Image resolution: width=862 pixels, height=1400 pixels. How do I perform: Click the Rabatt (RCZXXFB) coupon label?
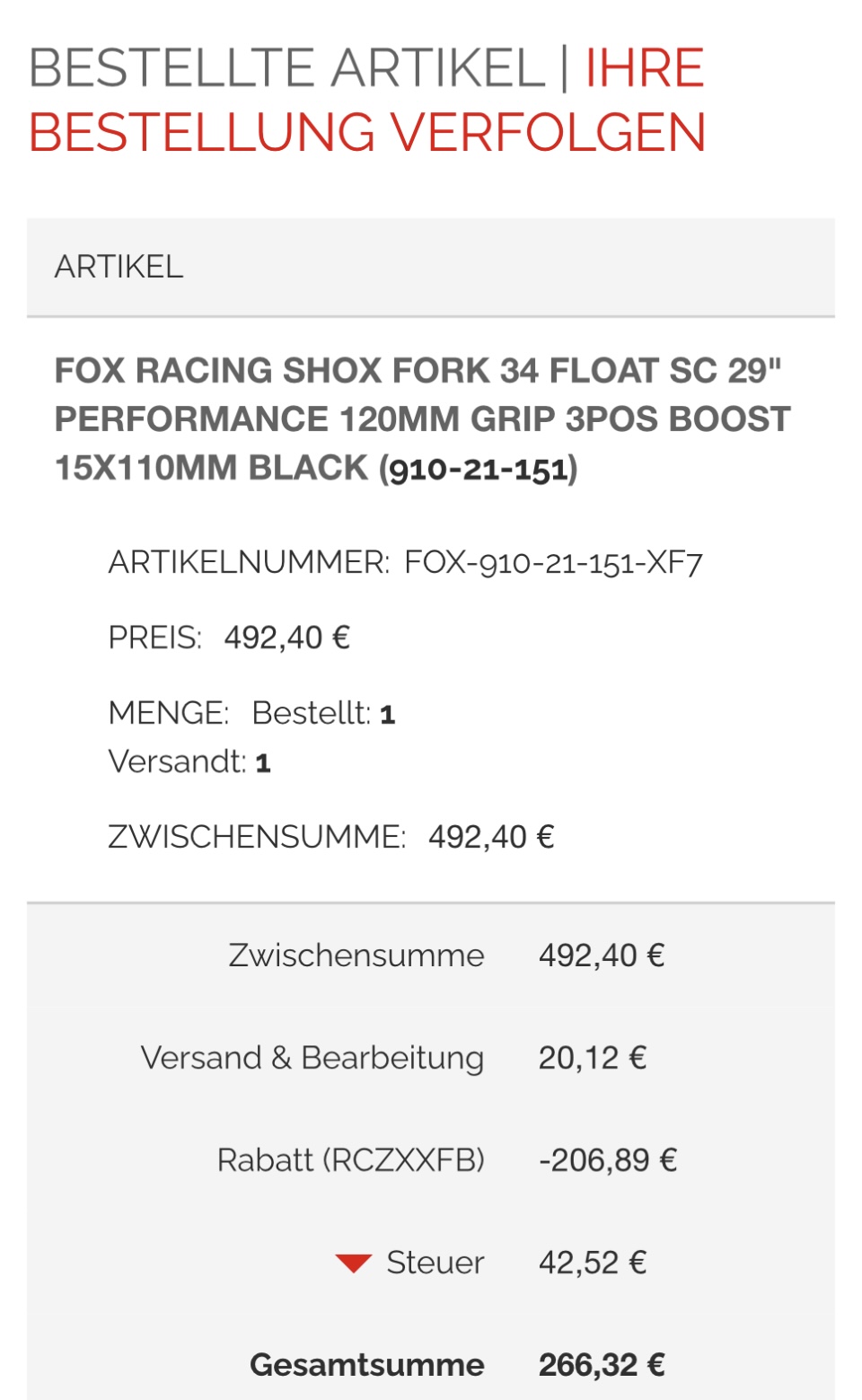click(x=351, y=1160)
